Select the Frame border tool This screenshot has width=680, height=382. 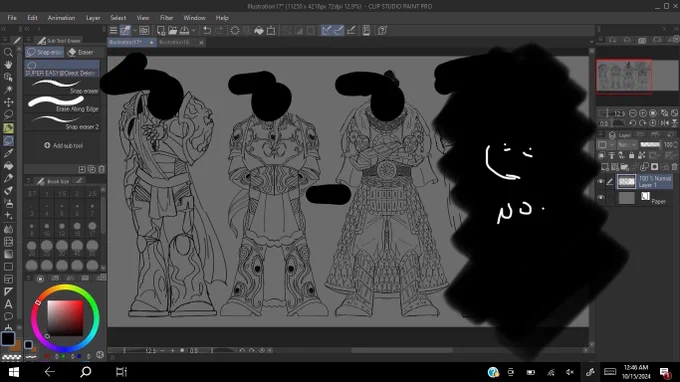click(x=8, y=279)
